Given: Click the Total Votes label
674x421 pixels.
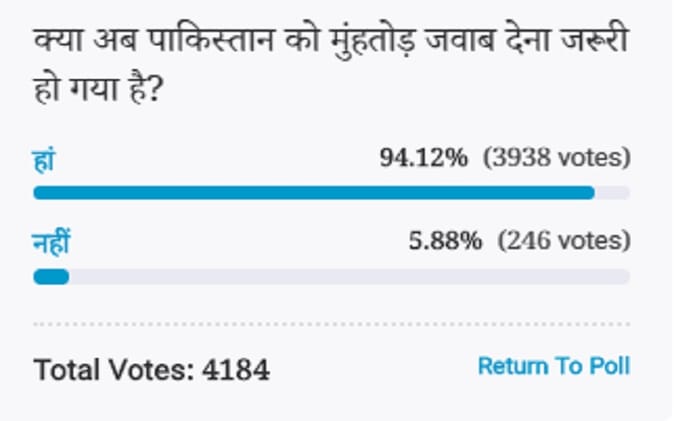Looking at the screenshot, I should pos(114,370).
